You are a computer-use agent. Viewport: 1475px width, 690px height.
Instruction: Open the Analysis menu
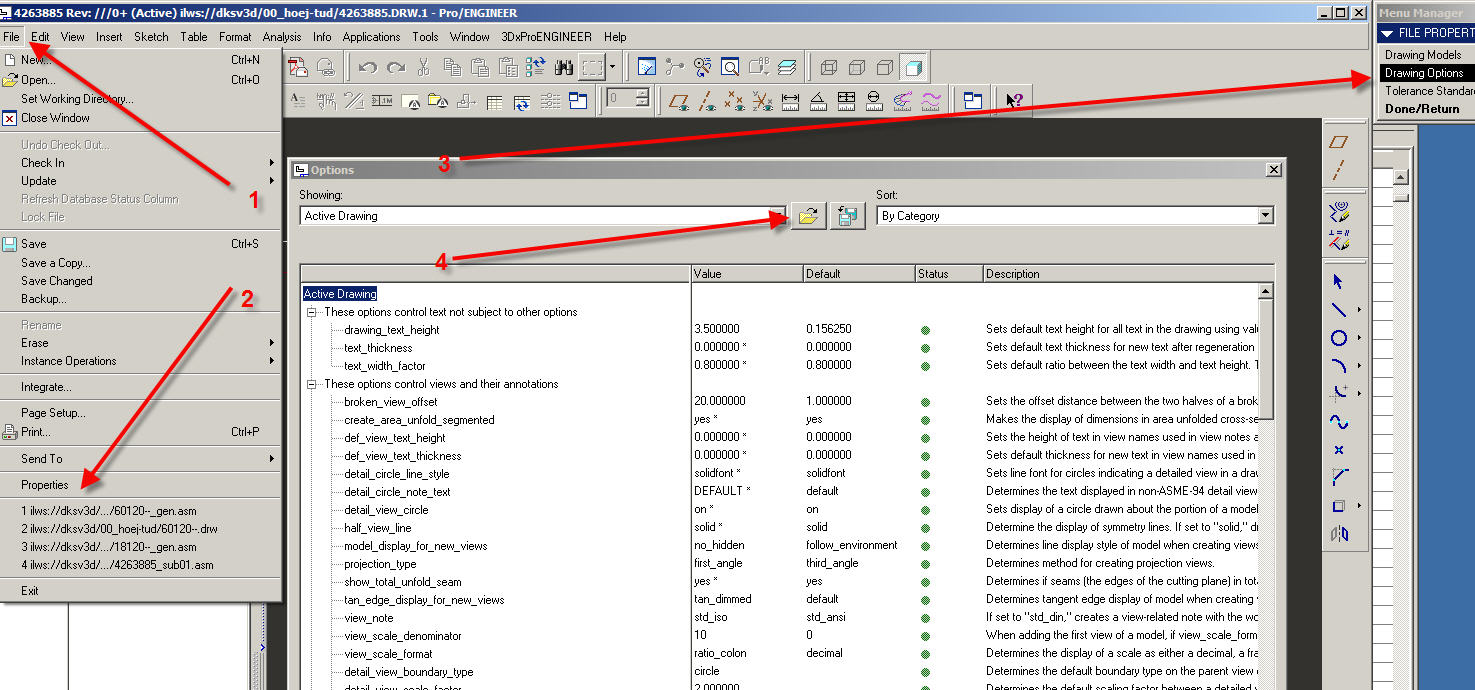pos(282,37)
